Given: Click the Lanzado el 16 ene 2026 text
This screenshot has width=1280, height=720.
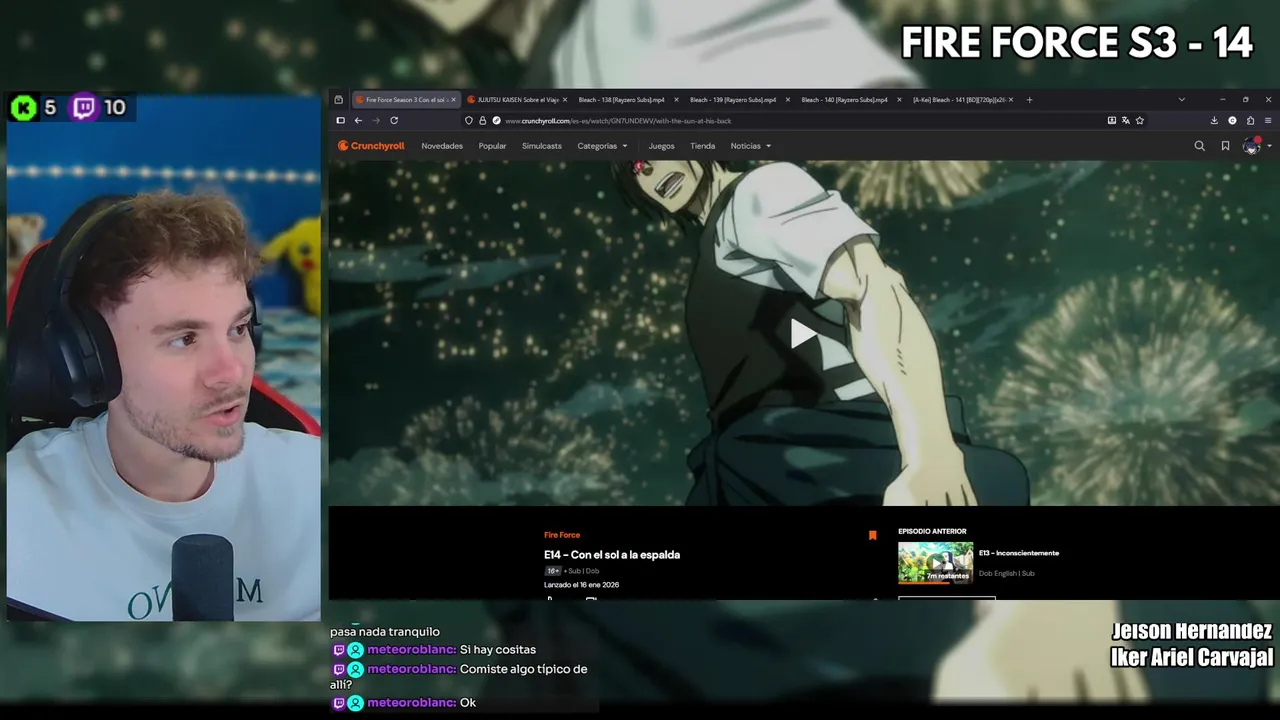Looking at the screenshot, I should coord(581,585).
